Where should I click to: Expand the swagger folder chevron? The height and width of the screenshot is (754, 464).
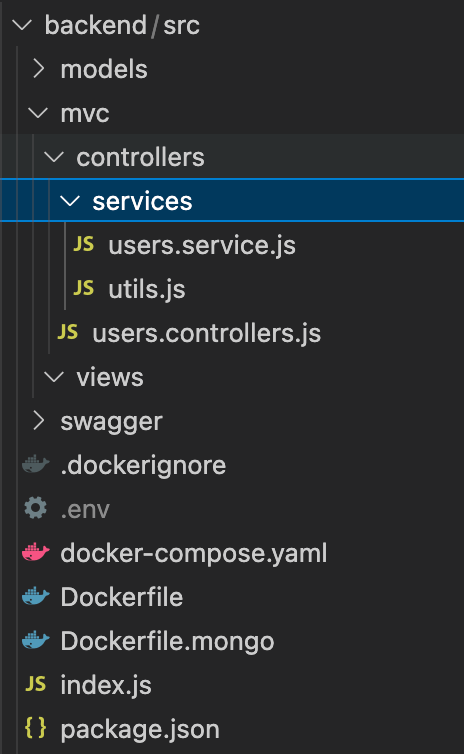click(x=38, y=421)
